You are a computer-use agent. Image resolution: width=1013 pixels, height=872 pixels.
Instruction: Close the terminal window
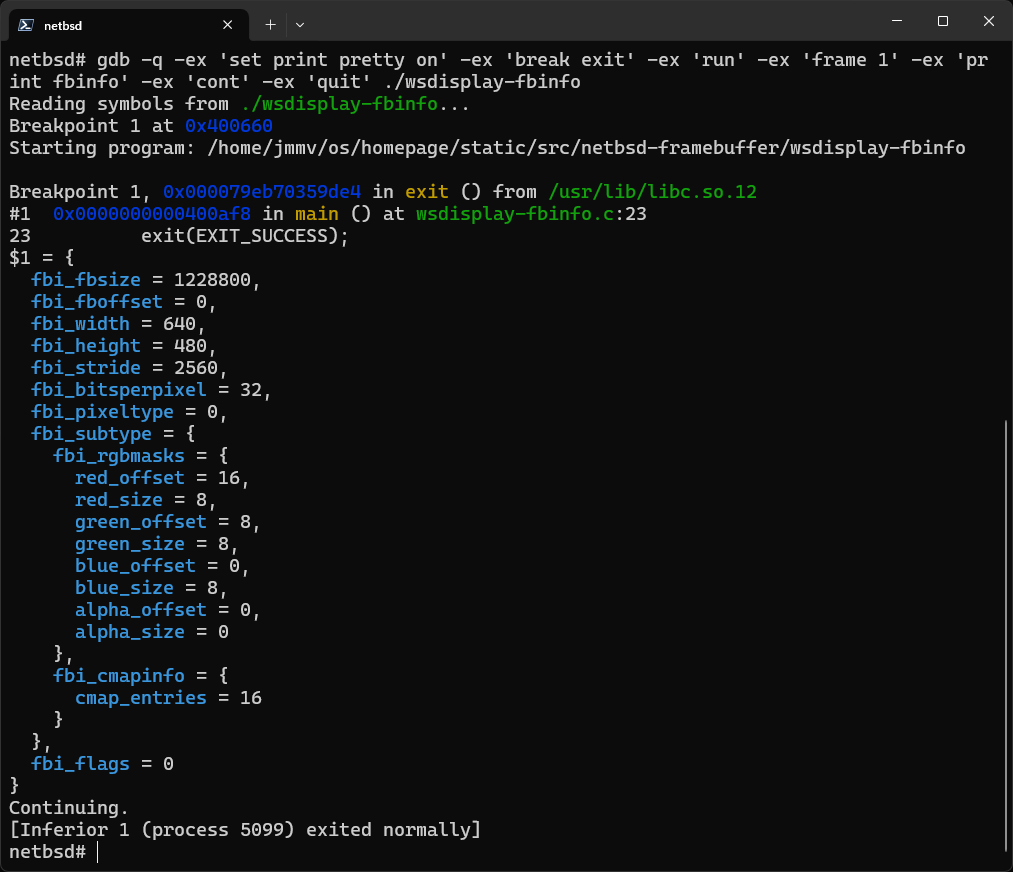[988, 21]
